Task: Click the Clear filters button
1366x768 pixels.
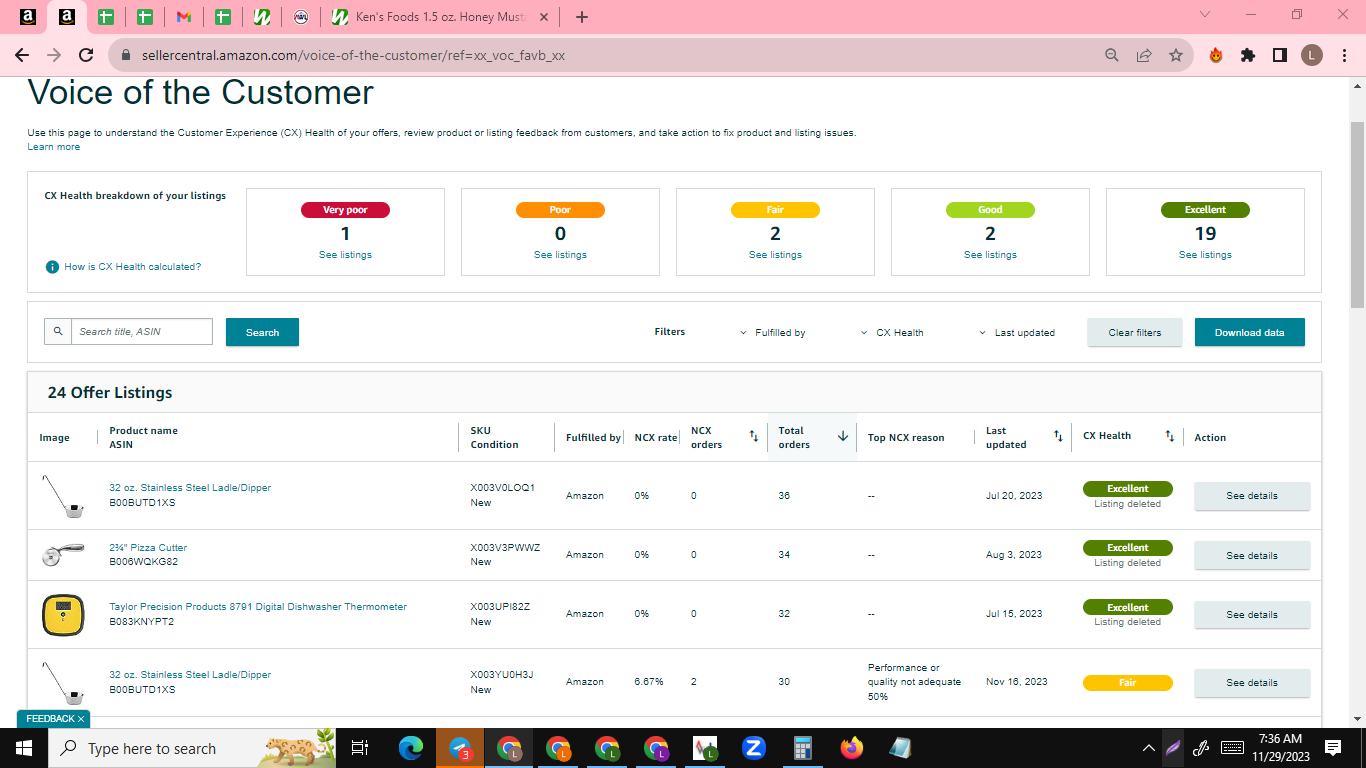Action: pos(1135,332)
